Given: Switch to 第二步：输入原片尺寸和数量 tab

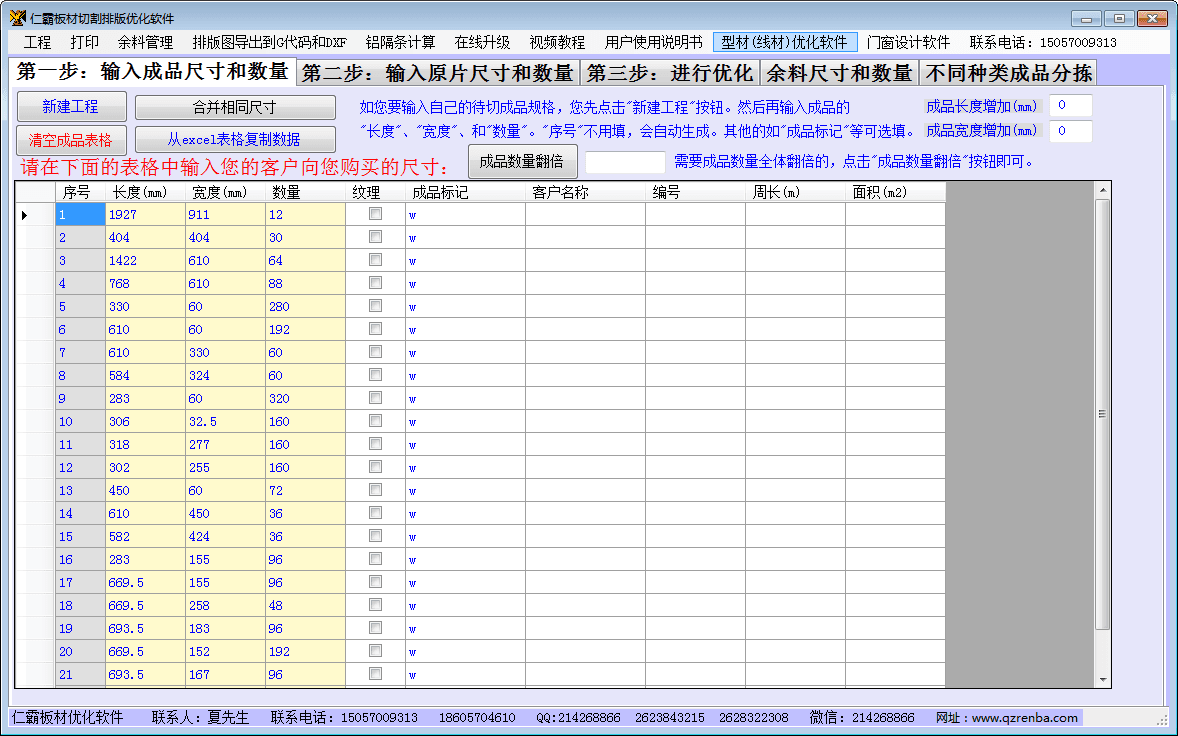Looking at the screenshot, I should tap(437, 73).
